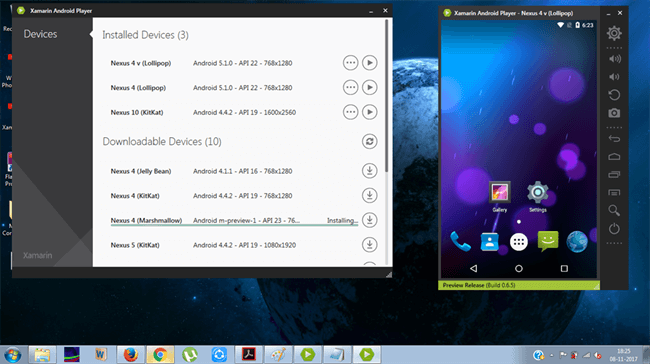Open File Explorer from taskbar
The width and height of the screenshot is (650, 364).
tap(42, 355)
